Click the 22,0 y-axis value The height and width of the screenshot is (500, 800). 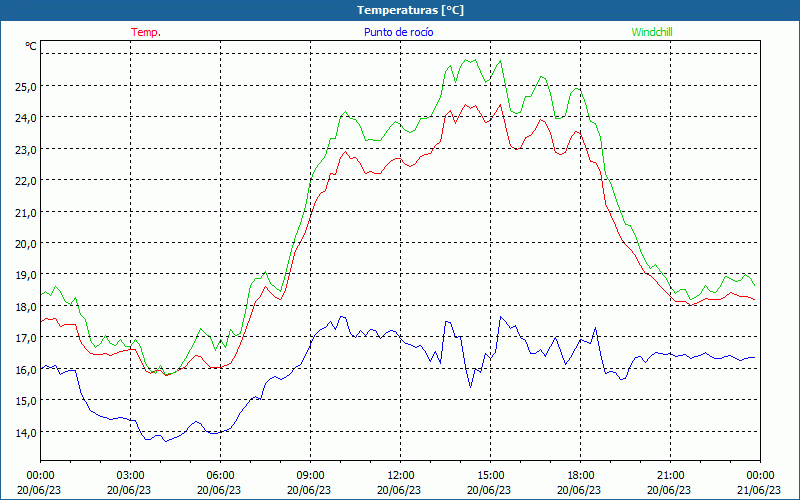[26, 181]
